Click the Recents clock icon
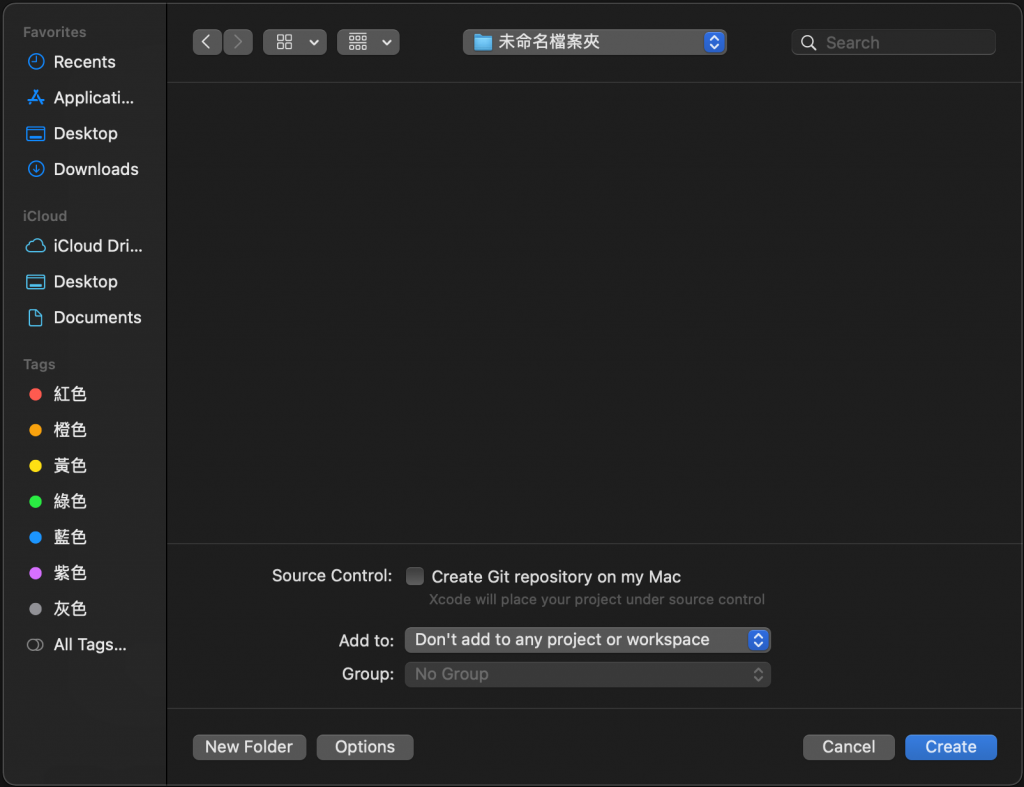The width and height of the screenshot is (1024, 787). point(36,62)
